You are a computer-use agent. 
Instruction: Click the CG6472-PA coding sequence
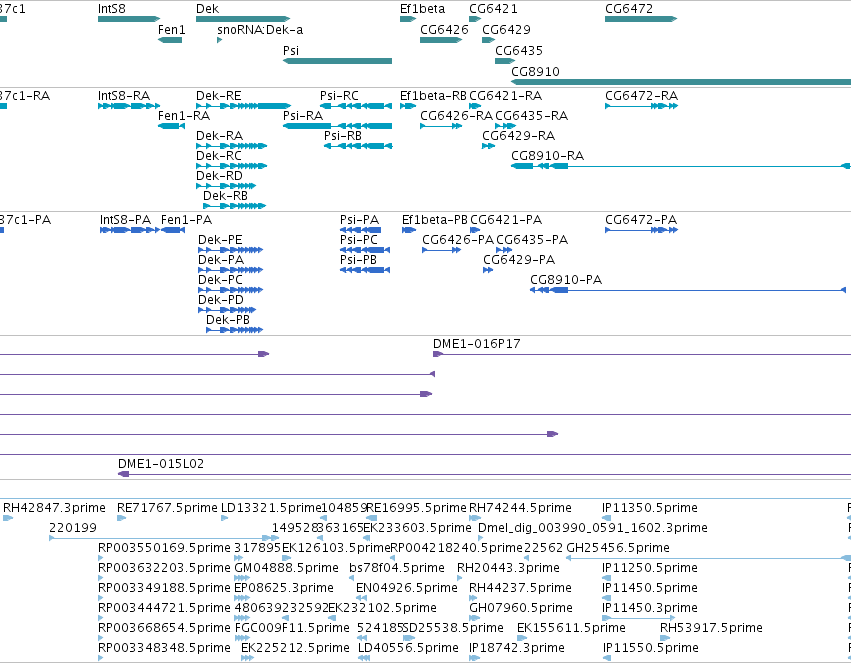[641, 230]
